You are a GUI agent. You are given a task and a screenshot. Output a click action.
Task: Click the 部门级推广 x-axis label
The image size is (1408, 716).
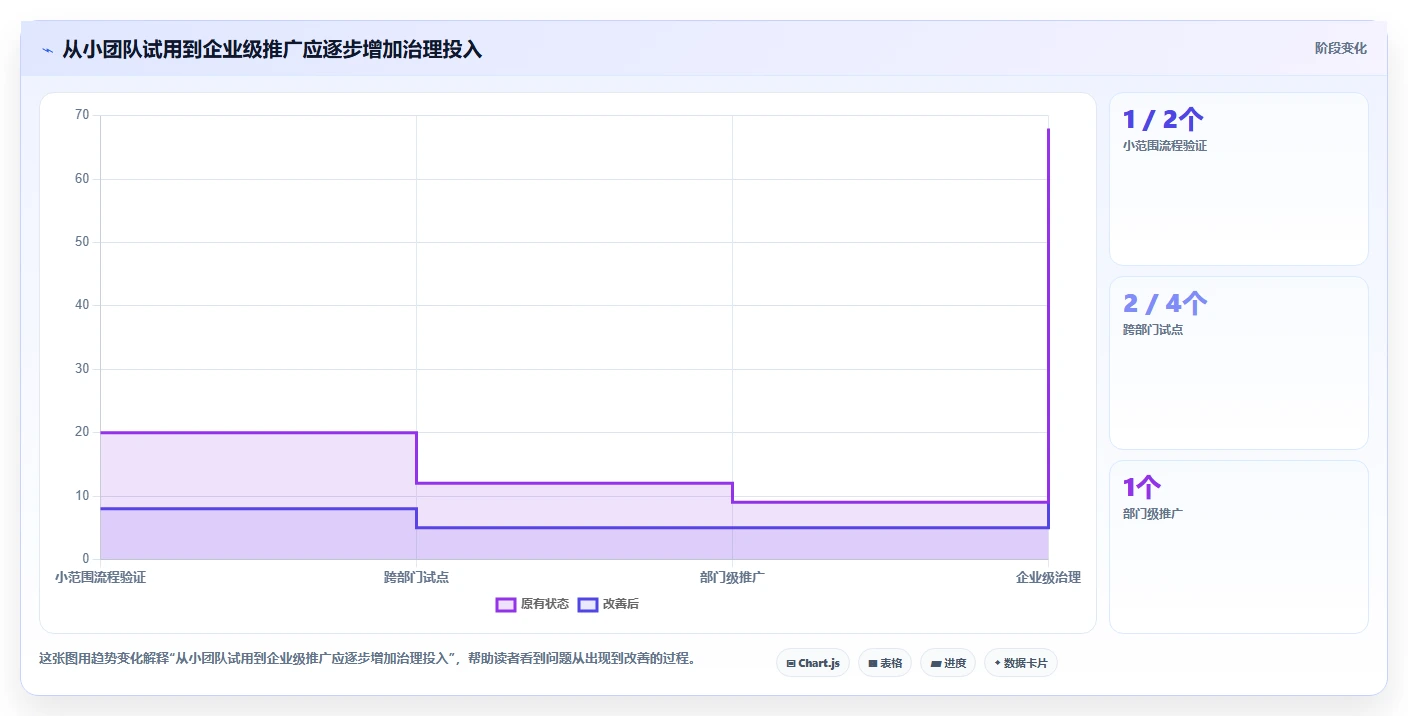[732, 577]
